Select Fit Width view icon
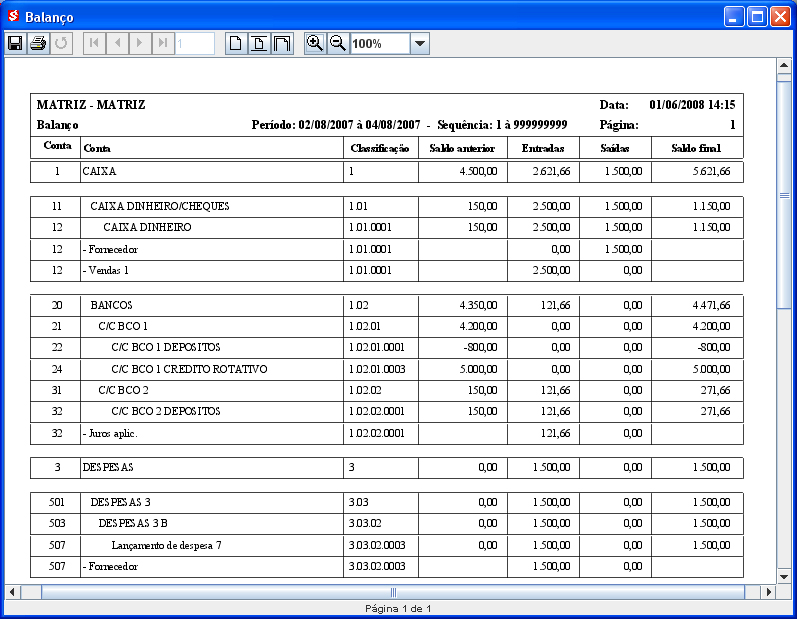Viewport: 797px width, 619px height. point(282,43)
